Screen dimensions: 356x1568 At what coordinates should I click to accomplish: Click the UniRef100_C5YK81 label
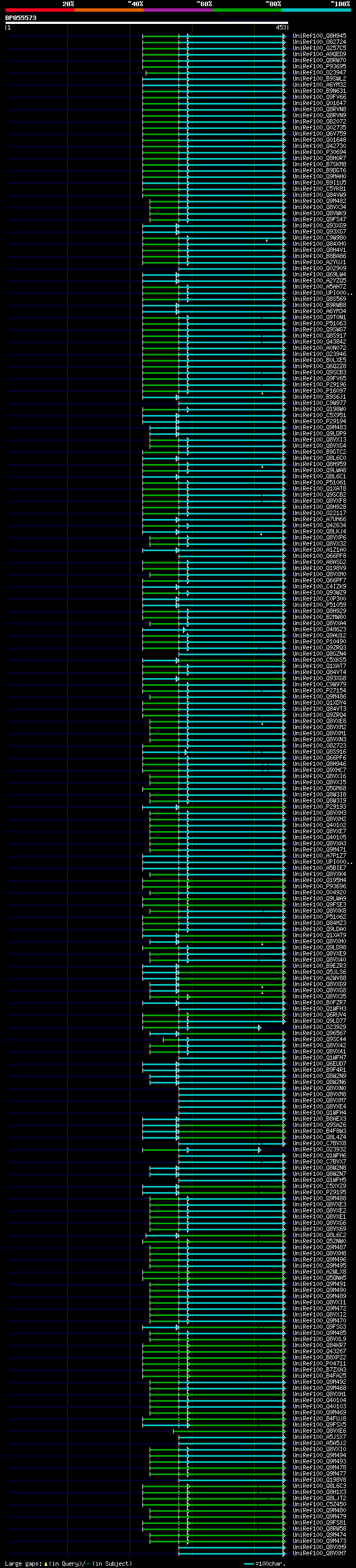point(319,189)
